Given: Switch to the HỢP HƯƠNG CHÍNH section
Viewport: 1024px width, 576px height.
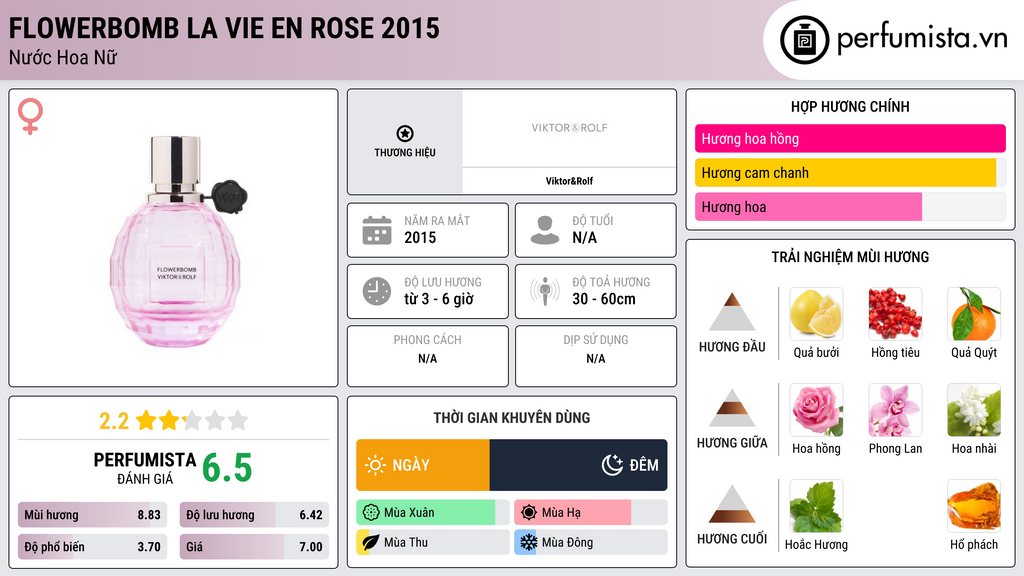Looking at the screenshot, I should tap(851, 106).
